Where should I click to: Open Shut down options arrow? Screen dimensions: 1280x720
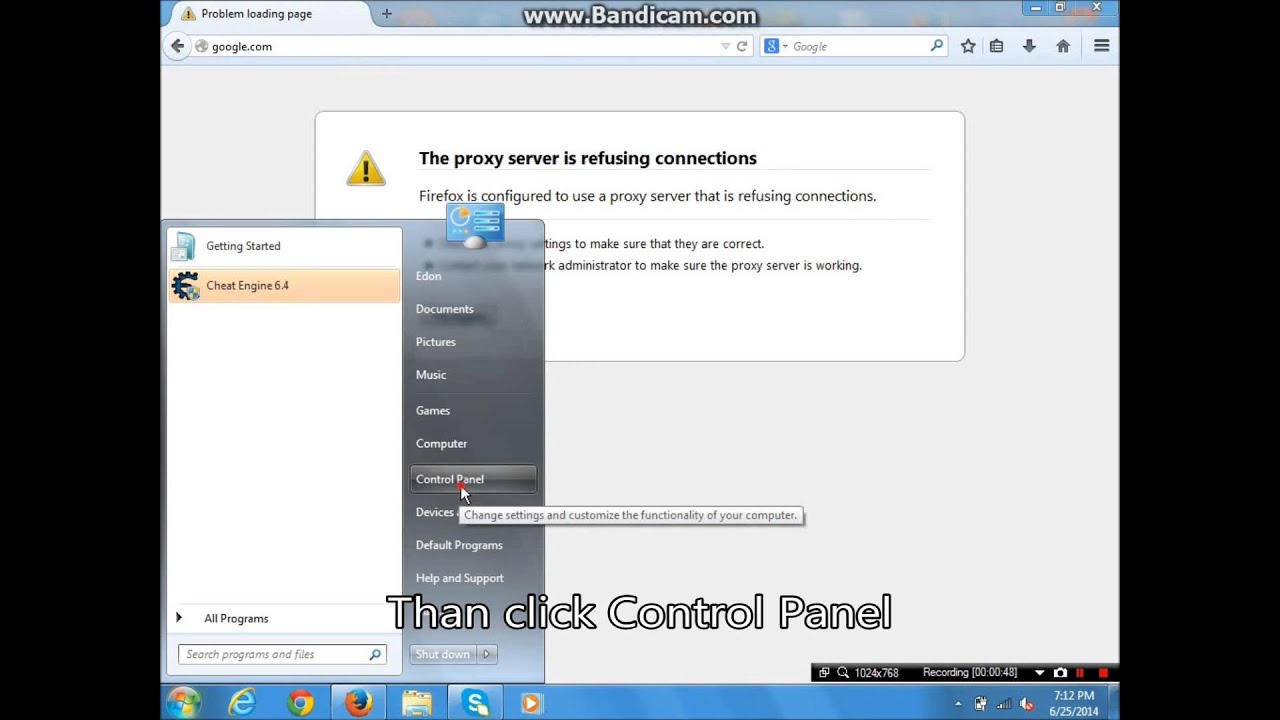[487, 654]
